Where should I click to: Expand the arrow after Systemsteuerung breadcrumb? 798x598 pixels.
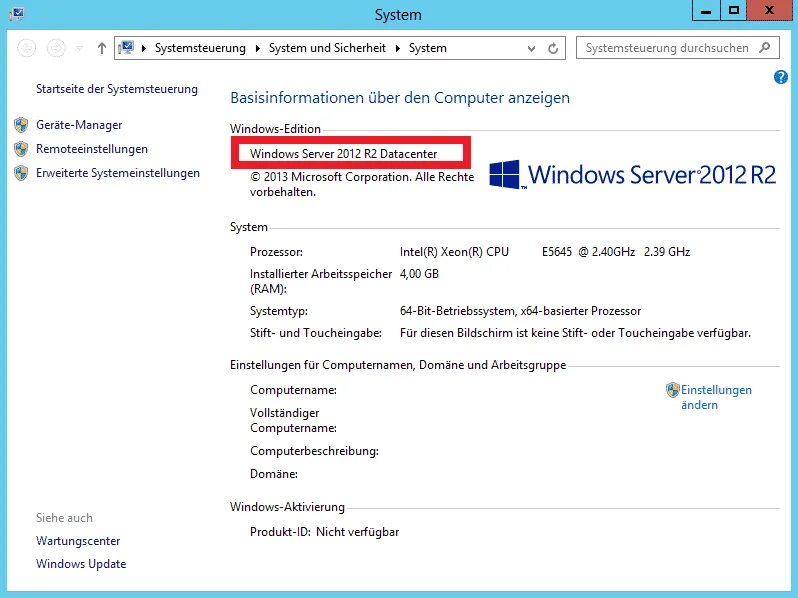click(x=258, y=48)
